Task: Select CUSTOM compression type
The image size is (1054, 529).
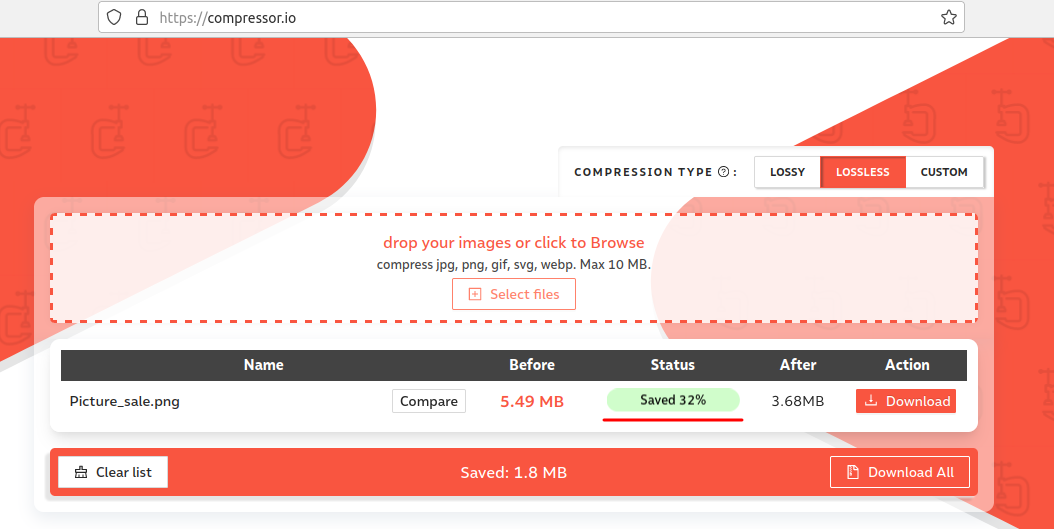Action: click(944, 172)
